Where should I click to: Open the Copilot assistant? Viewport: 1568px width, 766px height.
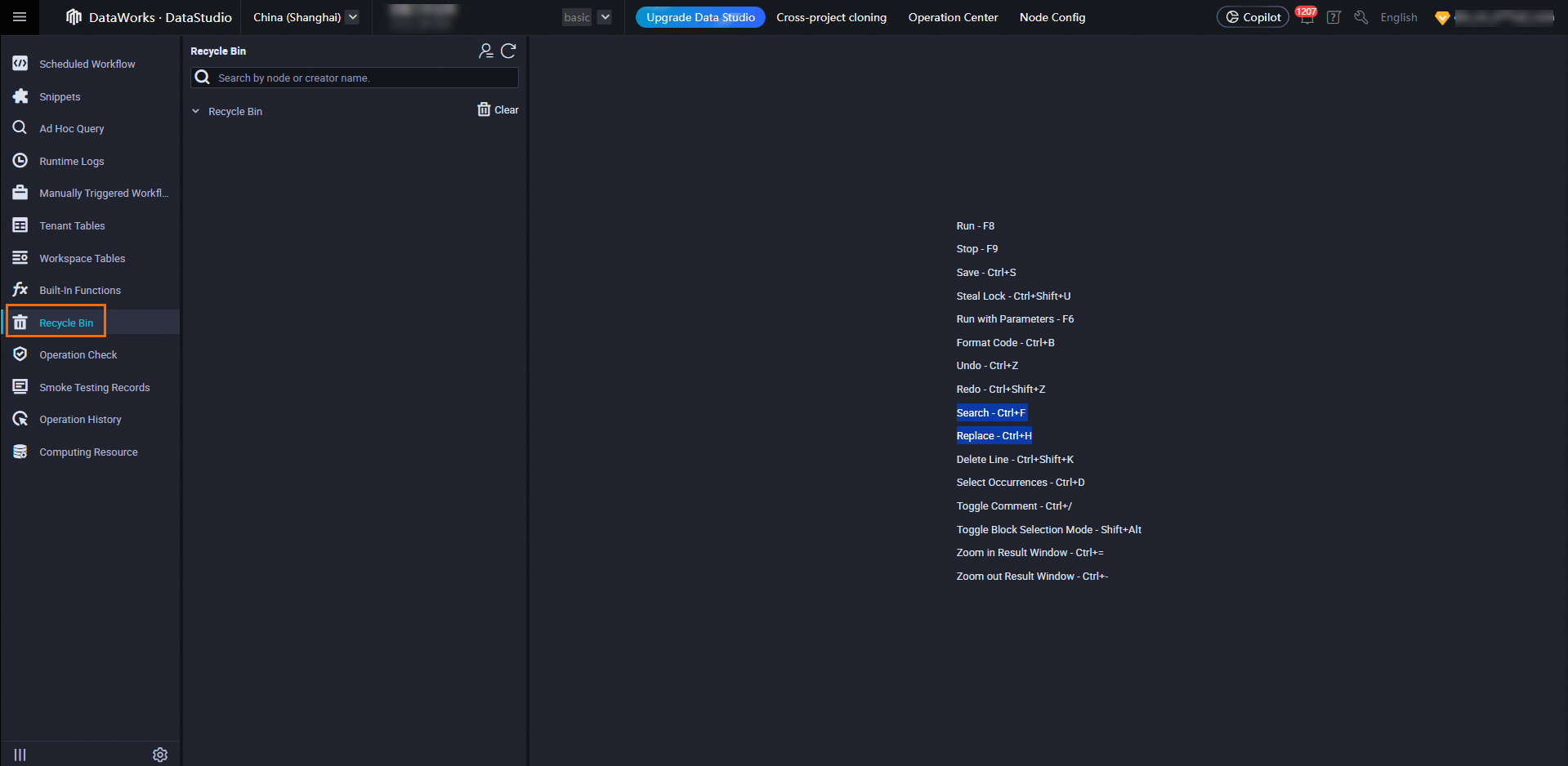(1253, 17)
